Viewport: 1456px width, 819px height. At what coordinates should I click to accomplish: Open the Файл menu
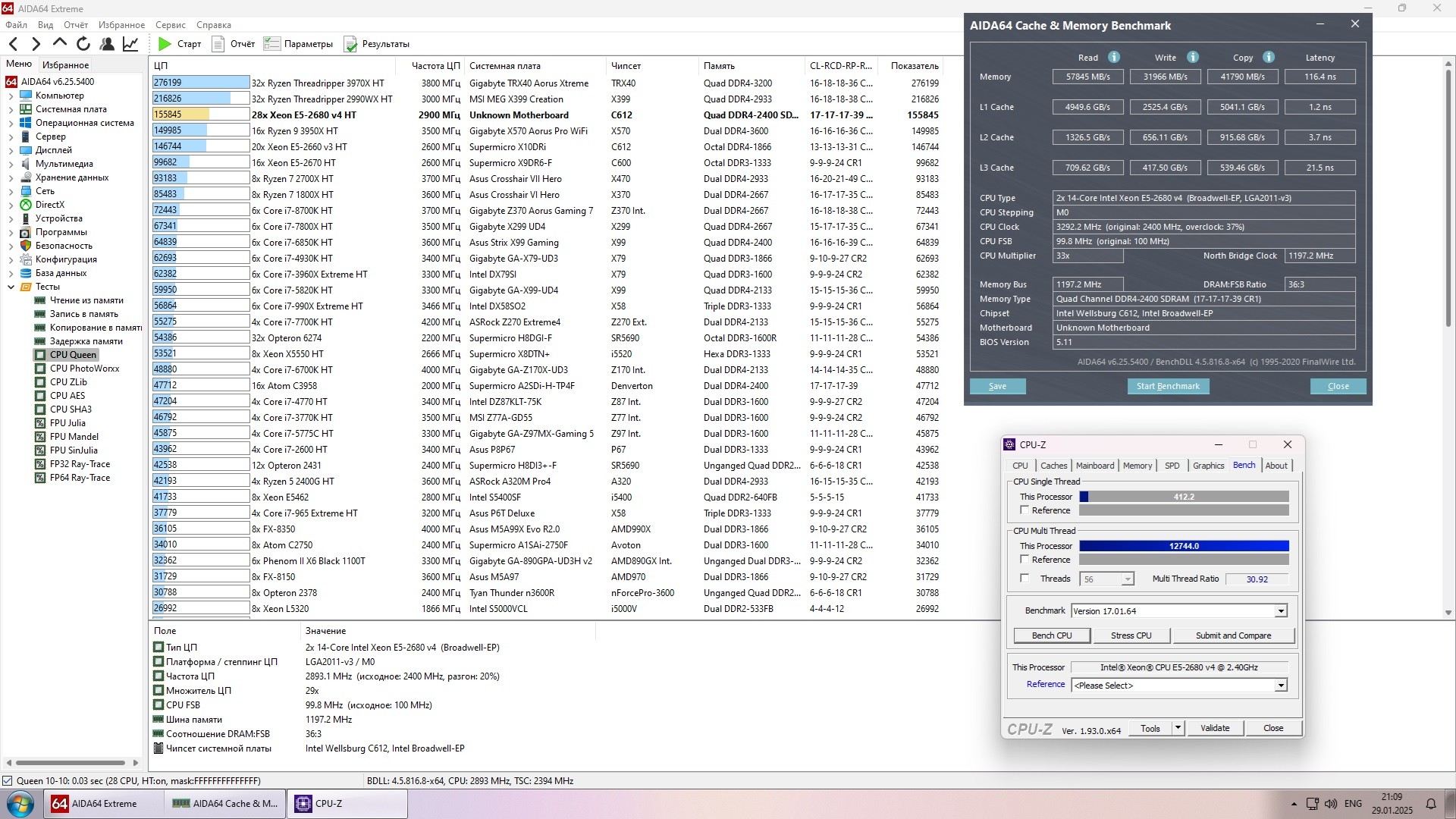17,25
